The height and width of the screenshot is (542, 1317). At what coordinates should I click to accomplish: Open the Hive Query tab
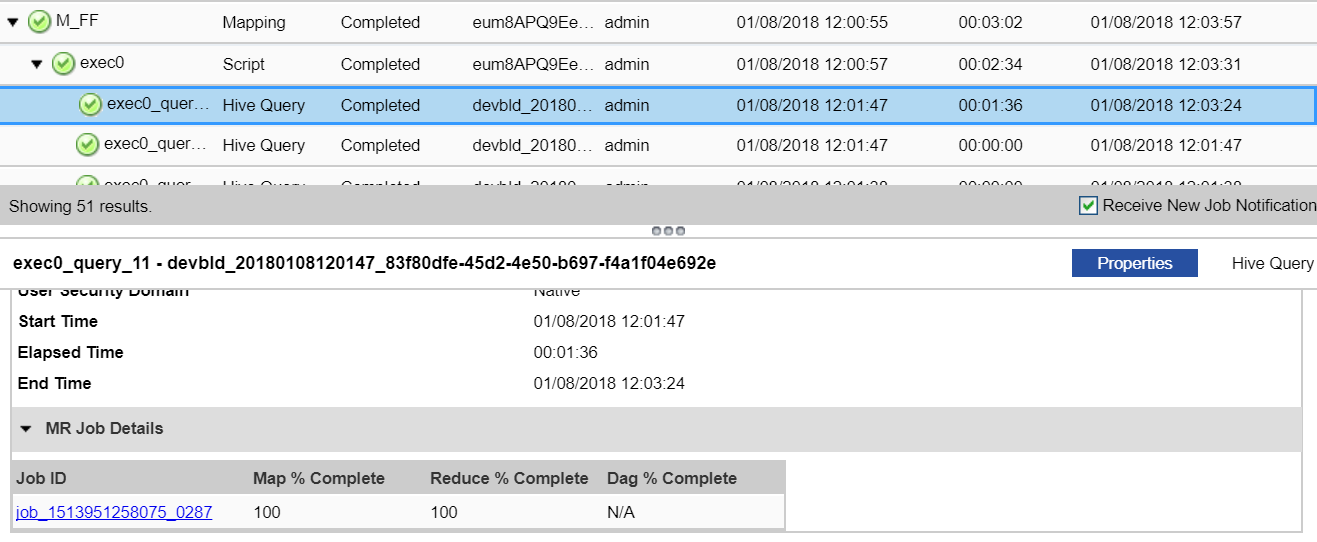[1272, 263]
